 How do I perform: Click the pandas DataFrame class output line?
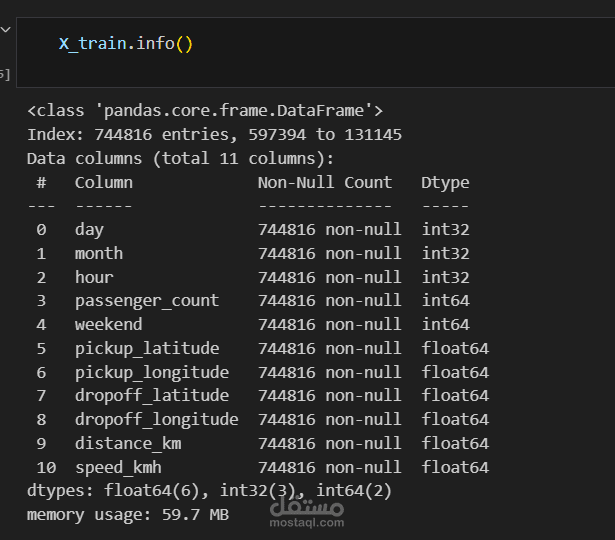tap(205, 110)
